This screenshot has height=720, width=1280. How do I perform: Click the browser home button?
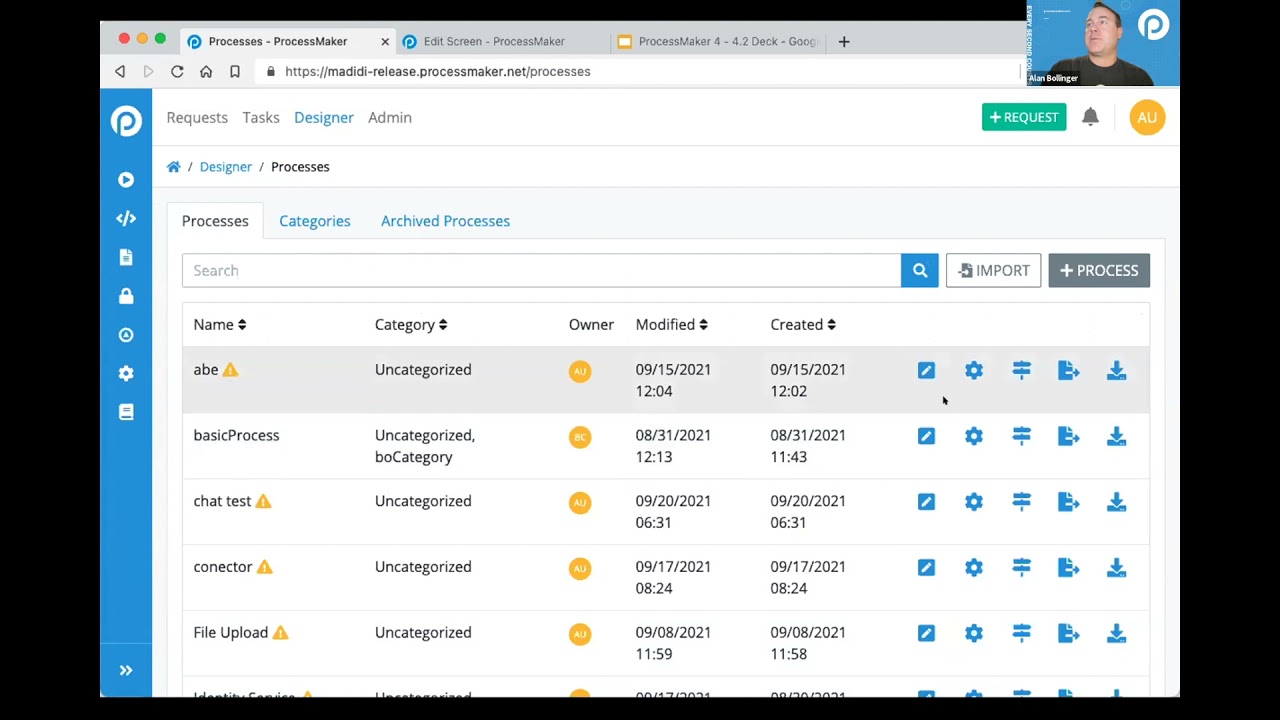(x=206, y=72)
